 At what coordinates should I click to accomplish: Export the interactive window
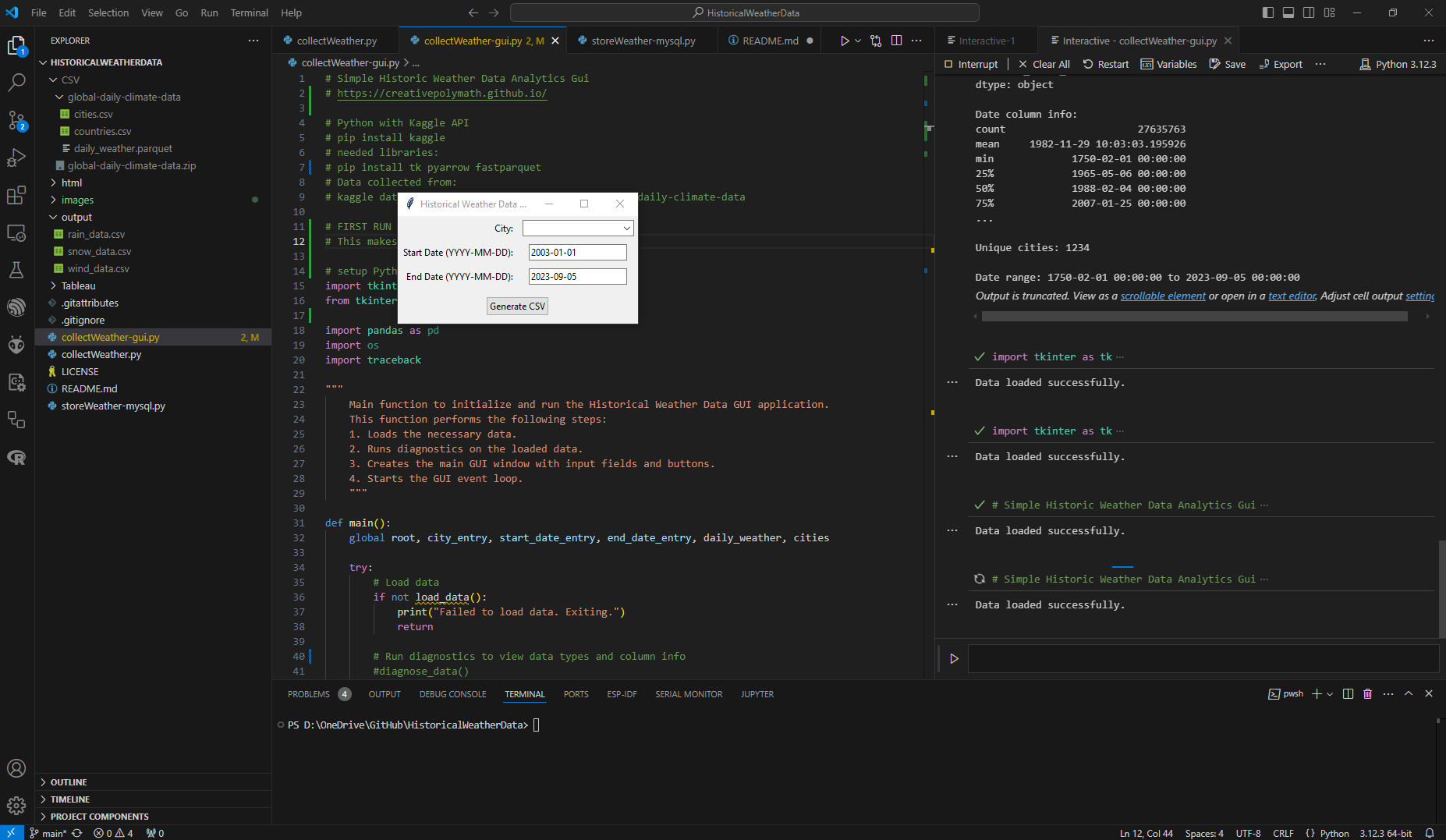click(1281, 64)
